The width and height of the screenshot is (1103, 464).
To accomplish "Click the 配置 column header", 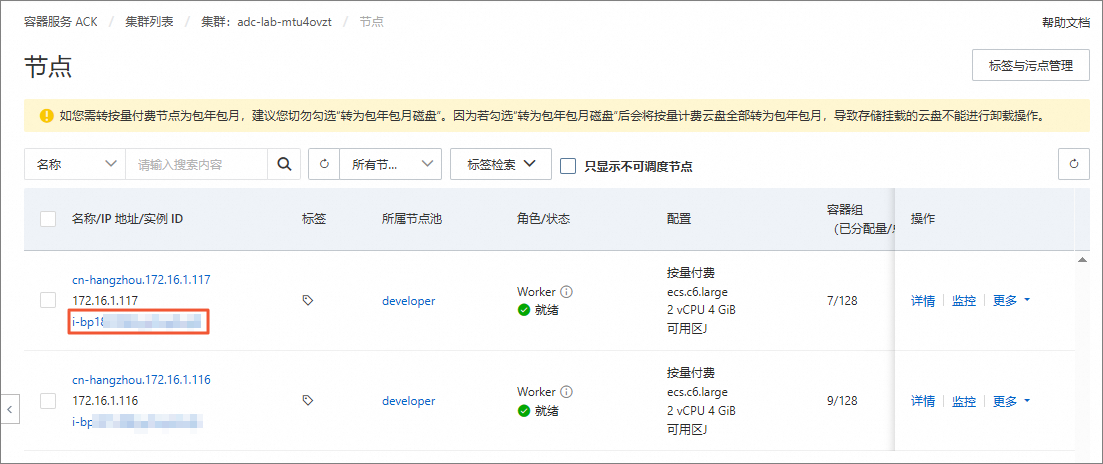I will tap(679, 219).
